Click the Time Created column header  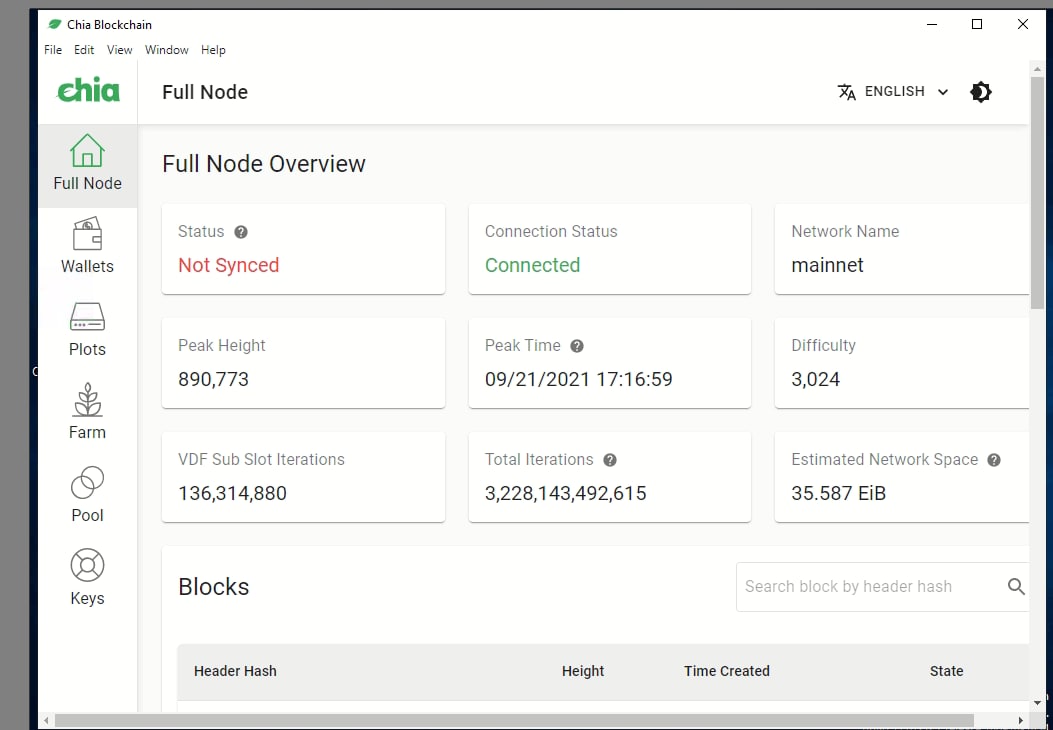click(x=727, y=671)
